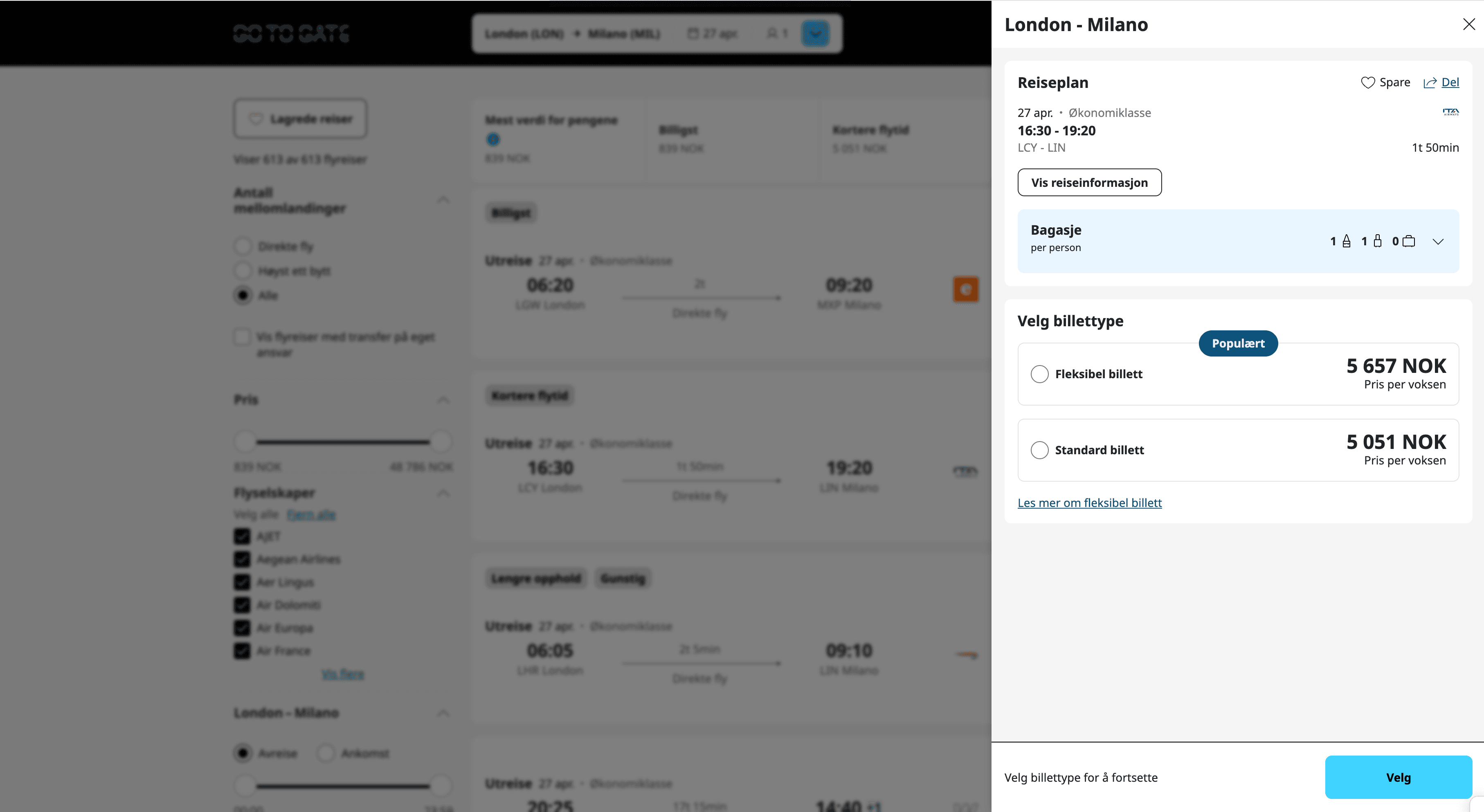This screenshot has height=812, width=1484.
Task: Select the Fleksibel billett radio option
Action: (x=1039, y=375)
